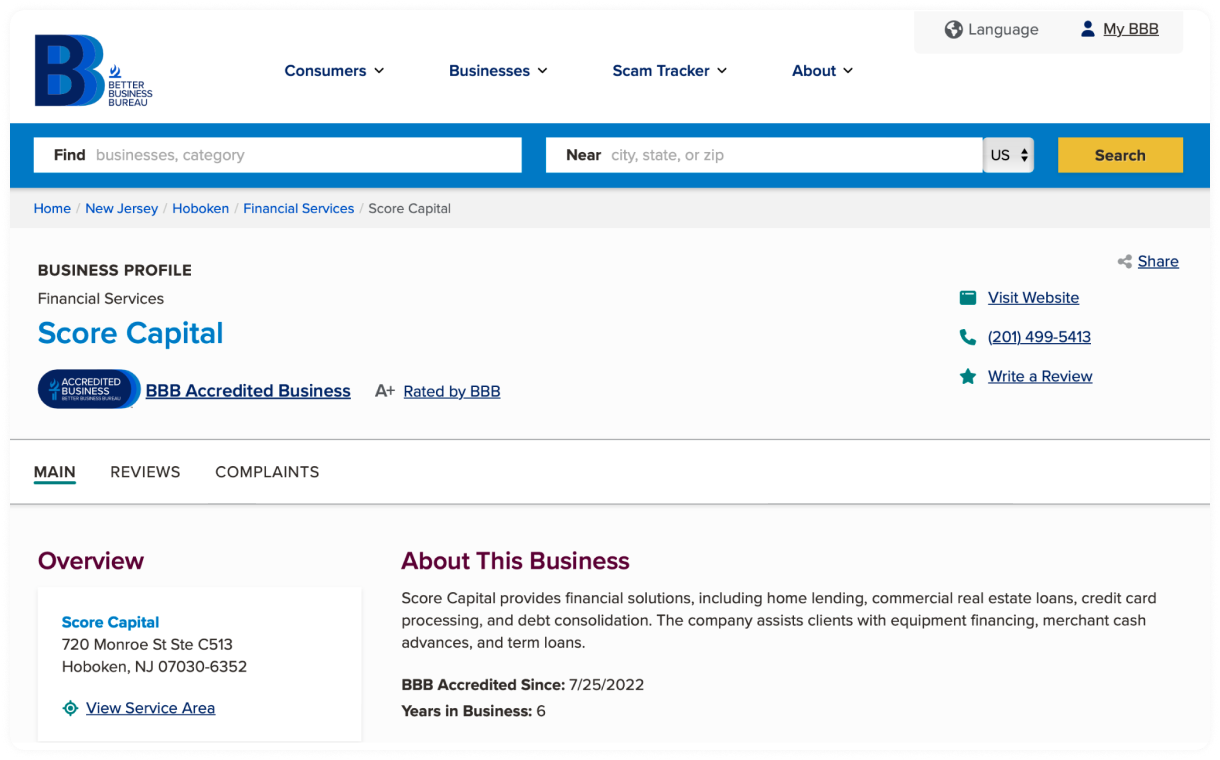Click Years in Business: 6 text
The height and width of the screenshot is (760, 1220).
(x=473, y=712)
